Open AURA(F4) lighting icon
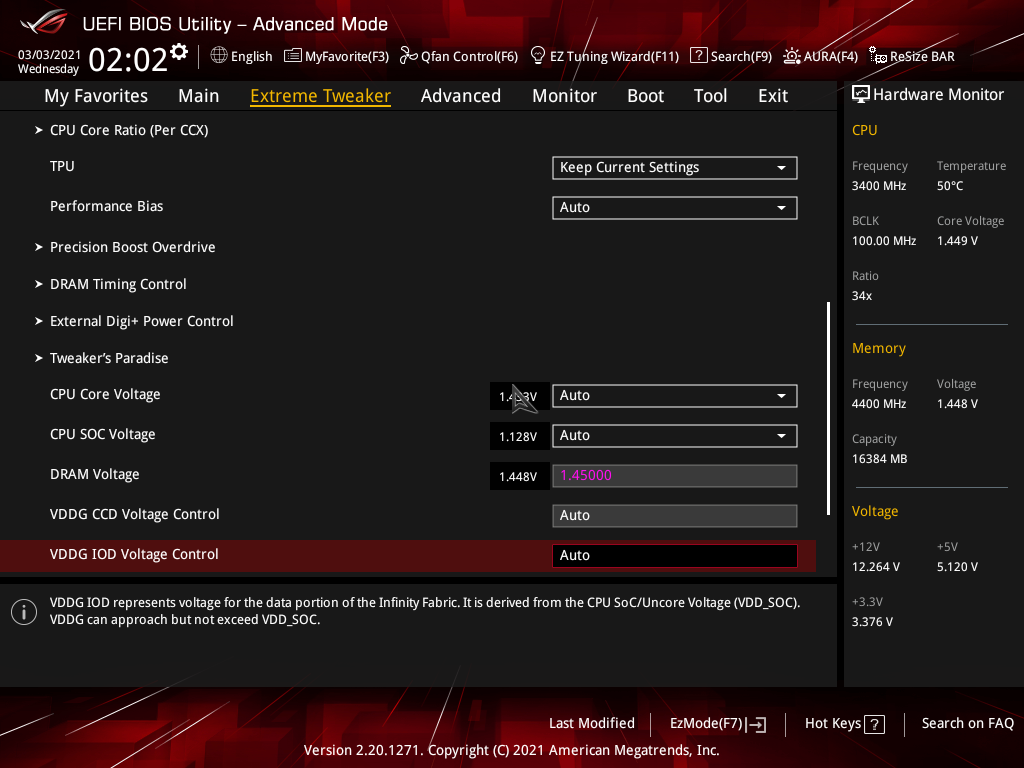The image size is (1024, 768). tap(792, 56)
